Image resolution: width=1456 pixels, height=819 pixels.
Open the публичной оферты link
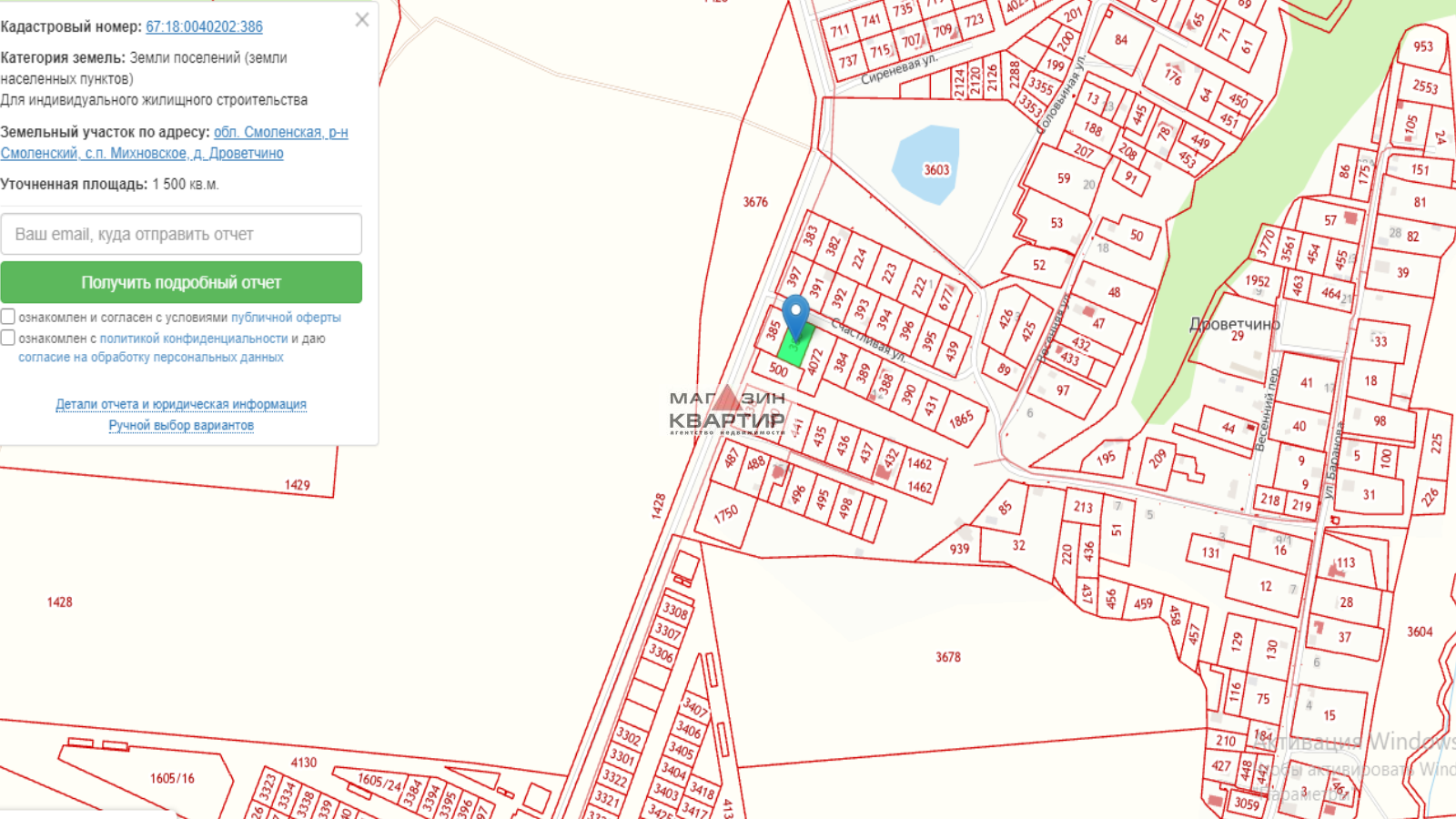pyautogui.click(x=286, y=318)
